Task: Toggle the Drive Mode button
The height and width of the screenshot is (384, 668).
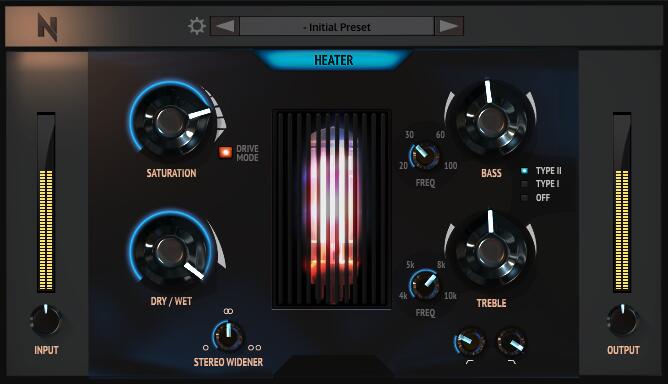Action: coord(225,152)
